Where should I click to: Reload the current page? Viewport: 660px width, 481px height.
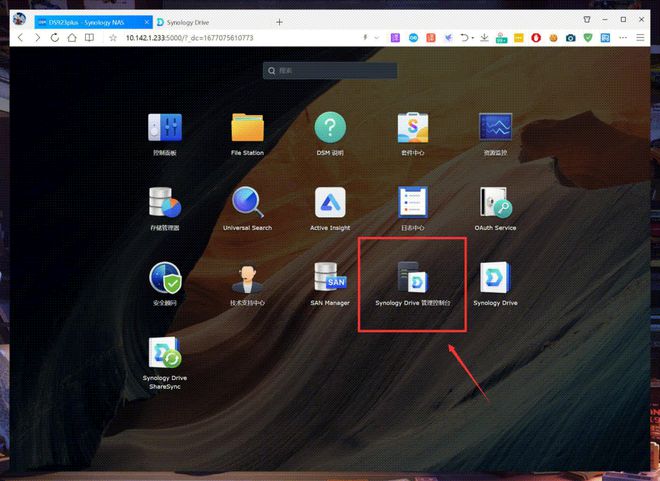(55, 38)
